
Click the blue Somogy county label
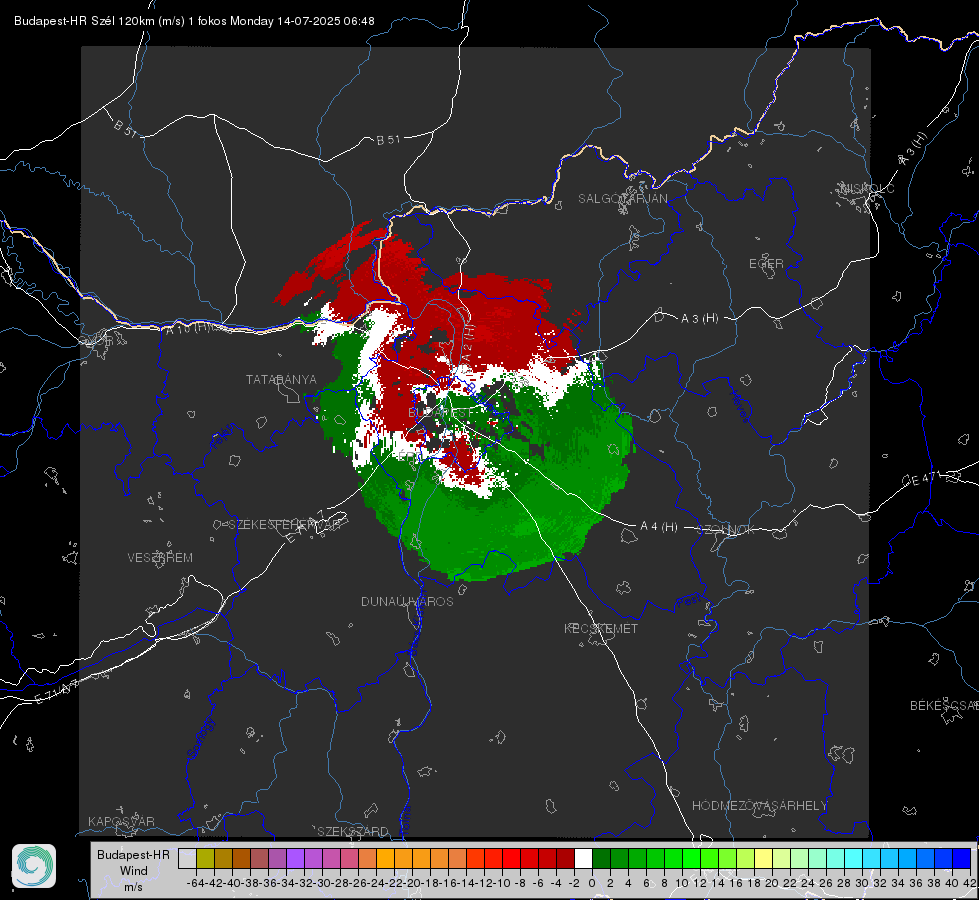(x=200, y=738)
